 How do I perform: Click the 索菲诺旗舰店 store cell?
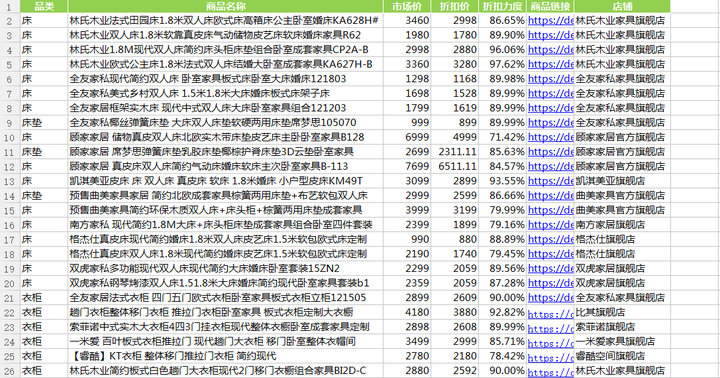tap(622, 327)
